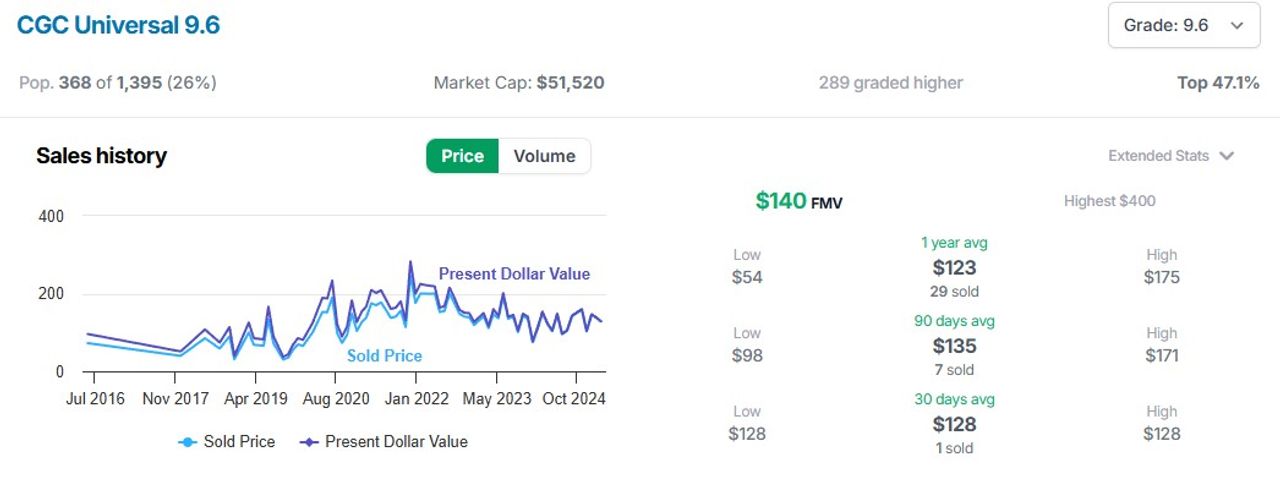This screenshot has height=483, width=1280.
Task: Click the Highest $400 text
Action: tap(1109, 201)
